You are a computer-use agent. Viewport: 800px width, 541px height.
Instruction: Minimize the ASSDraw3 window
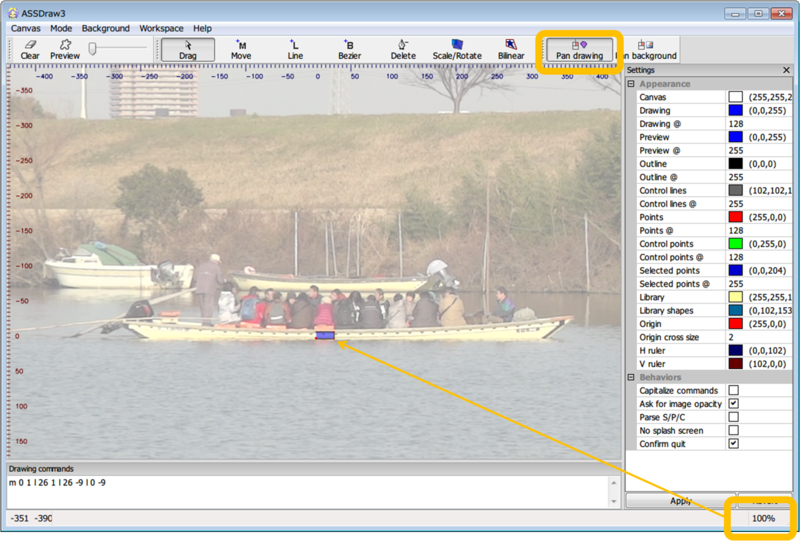point(735,14)
